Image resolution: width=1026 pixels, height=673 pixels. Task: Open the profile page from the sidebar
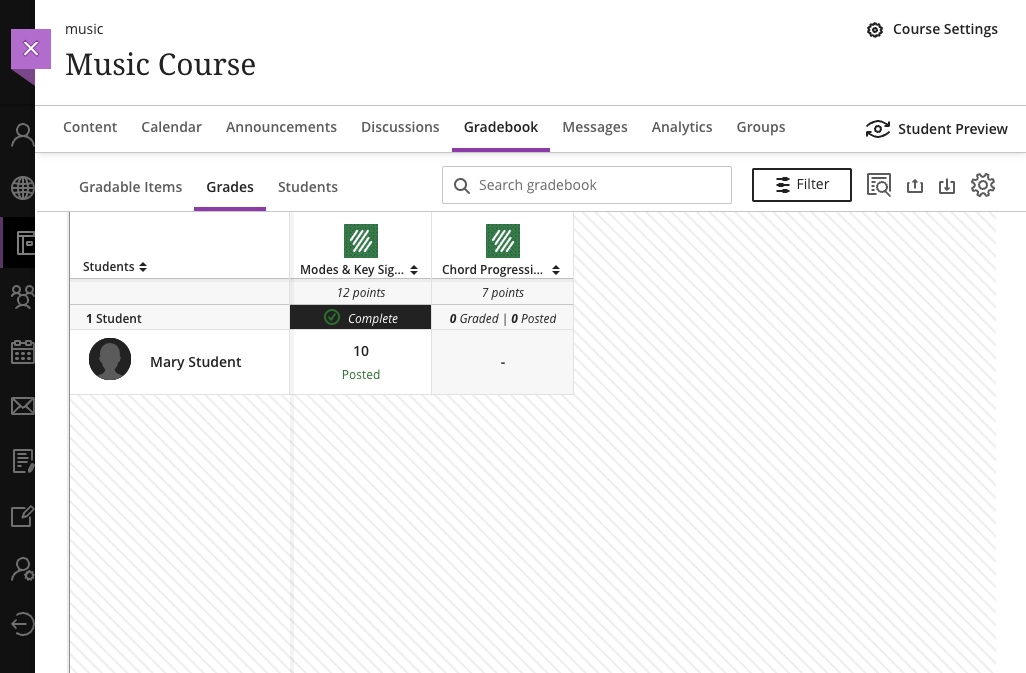tap(22, 135)
